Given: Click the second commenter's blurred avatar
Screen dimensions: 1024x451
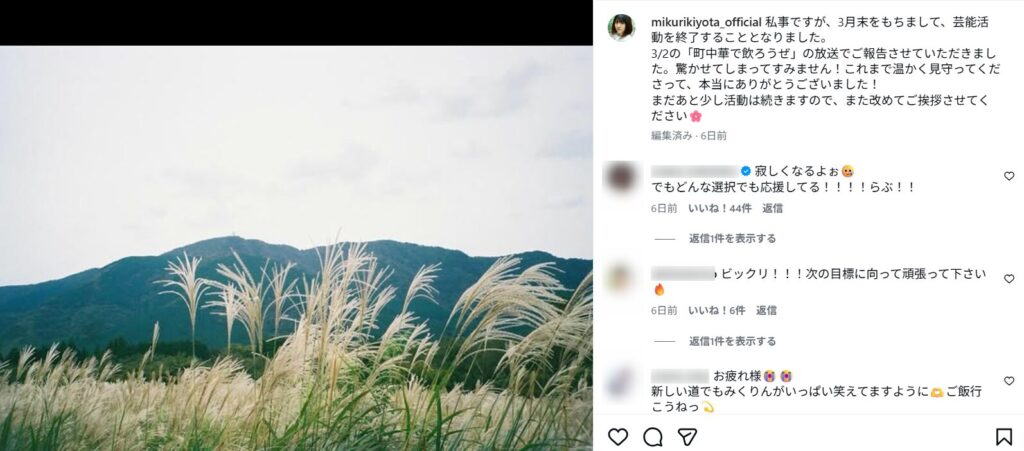Looking at the screenshot, I should [620, 279].
